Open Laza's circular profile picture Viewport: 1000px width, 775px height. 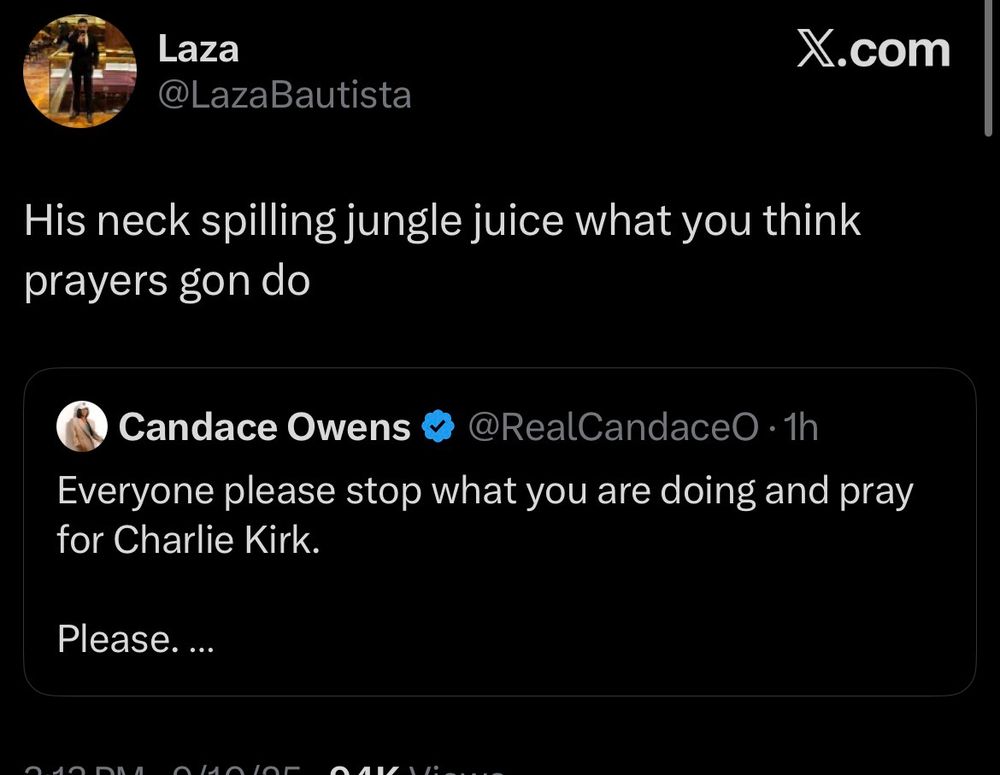coord(79,72)
